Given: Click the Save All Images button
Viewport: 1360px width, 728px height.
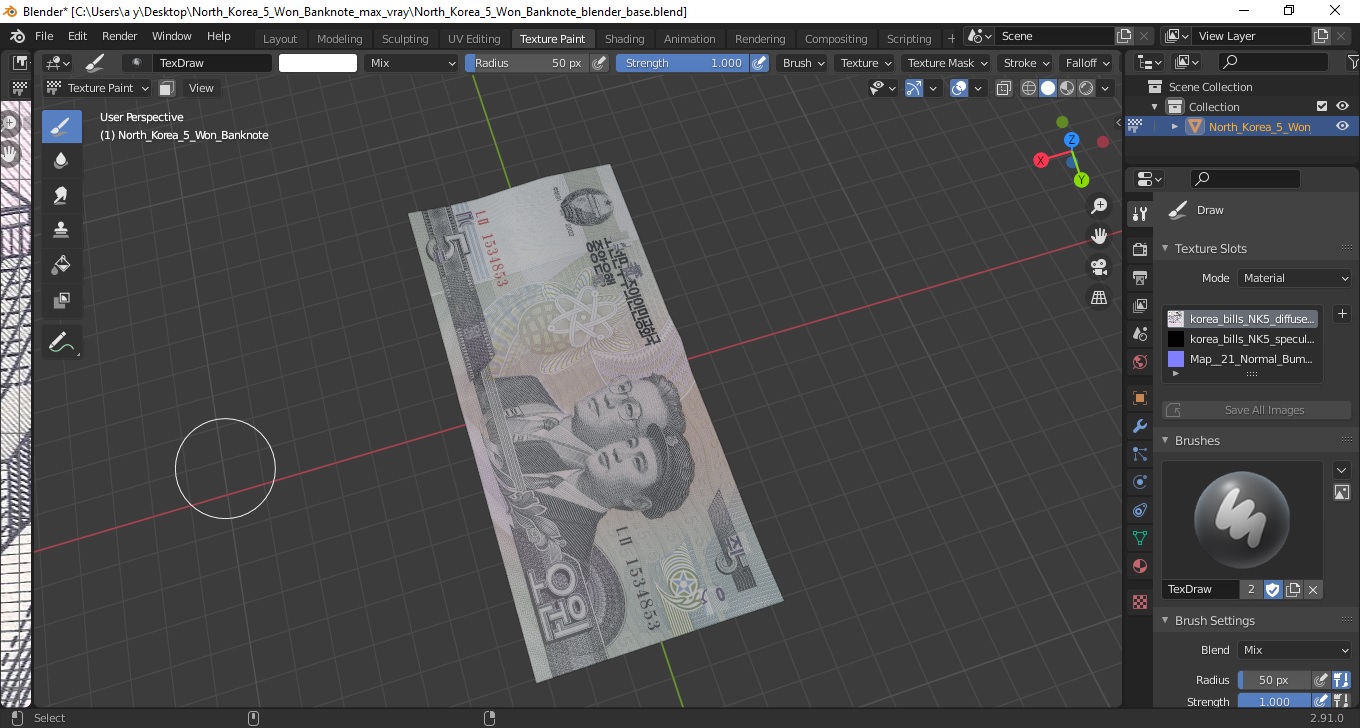Looking at the screenshot, I should coord(1256,410).
